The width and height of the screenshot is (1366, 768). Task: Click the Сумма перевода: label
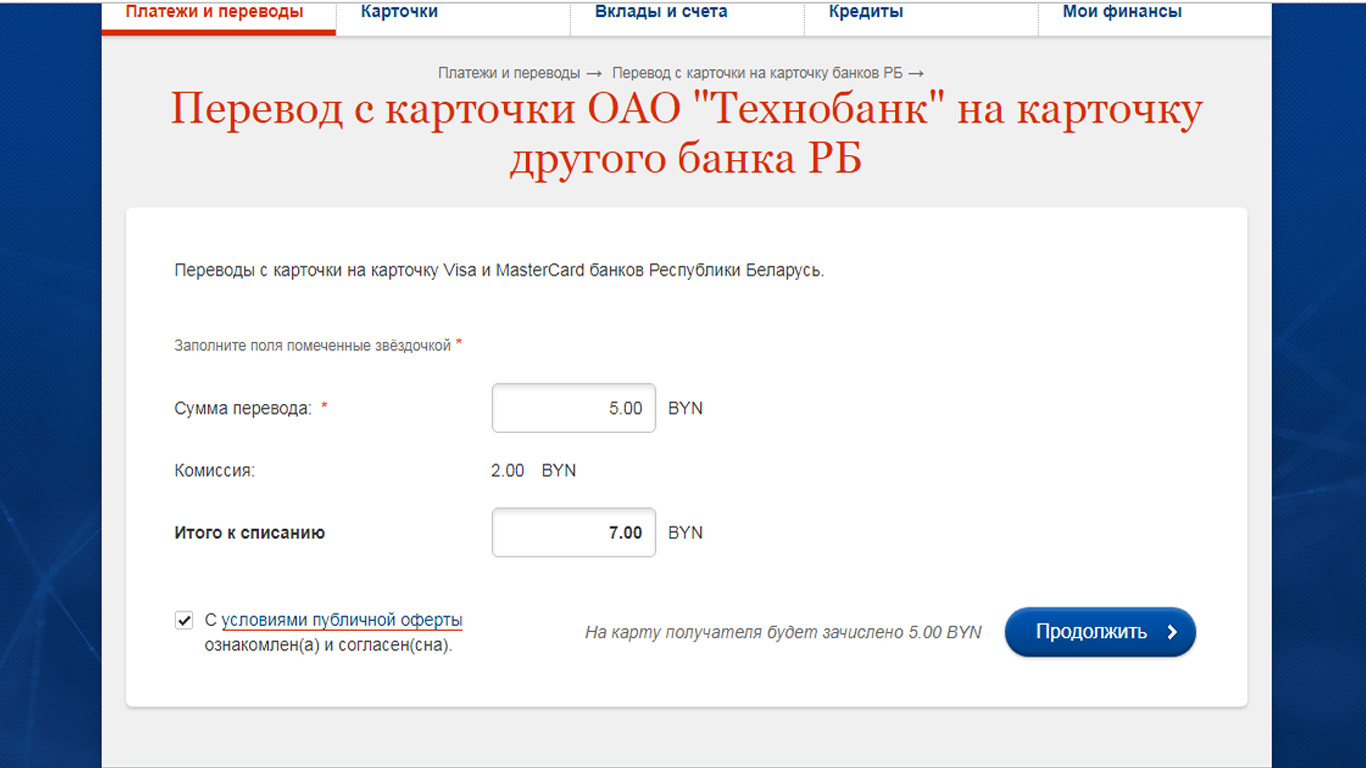(243, 408)
